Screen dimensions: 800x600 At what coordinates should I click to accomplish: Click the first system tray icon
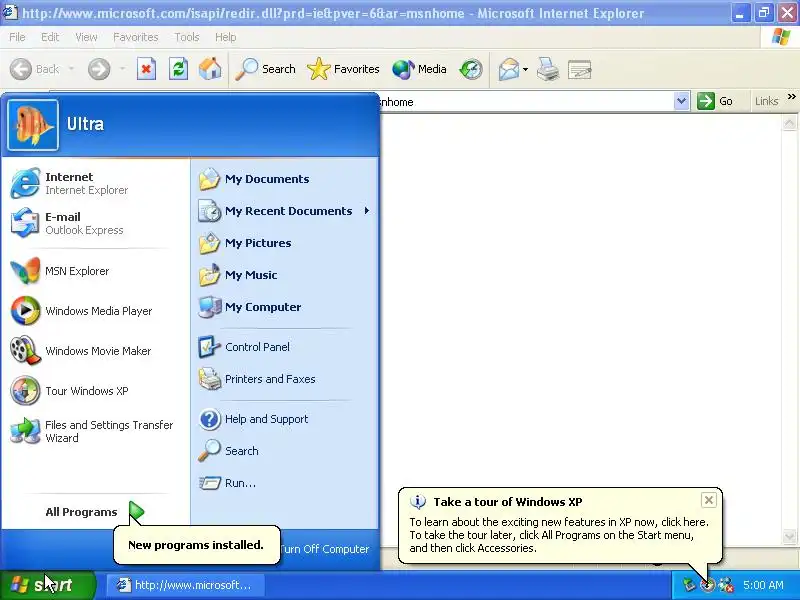pos(689,585)
